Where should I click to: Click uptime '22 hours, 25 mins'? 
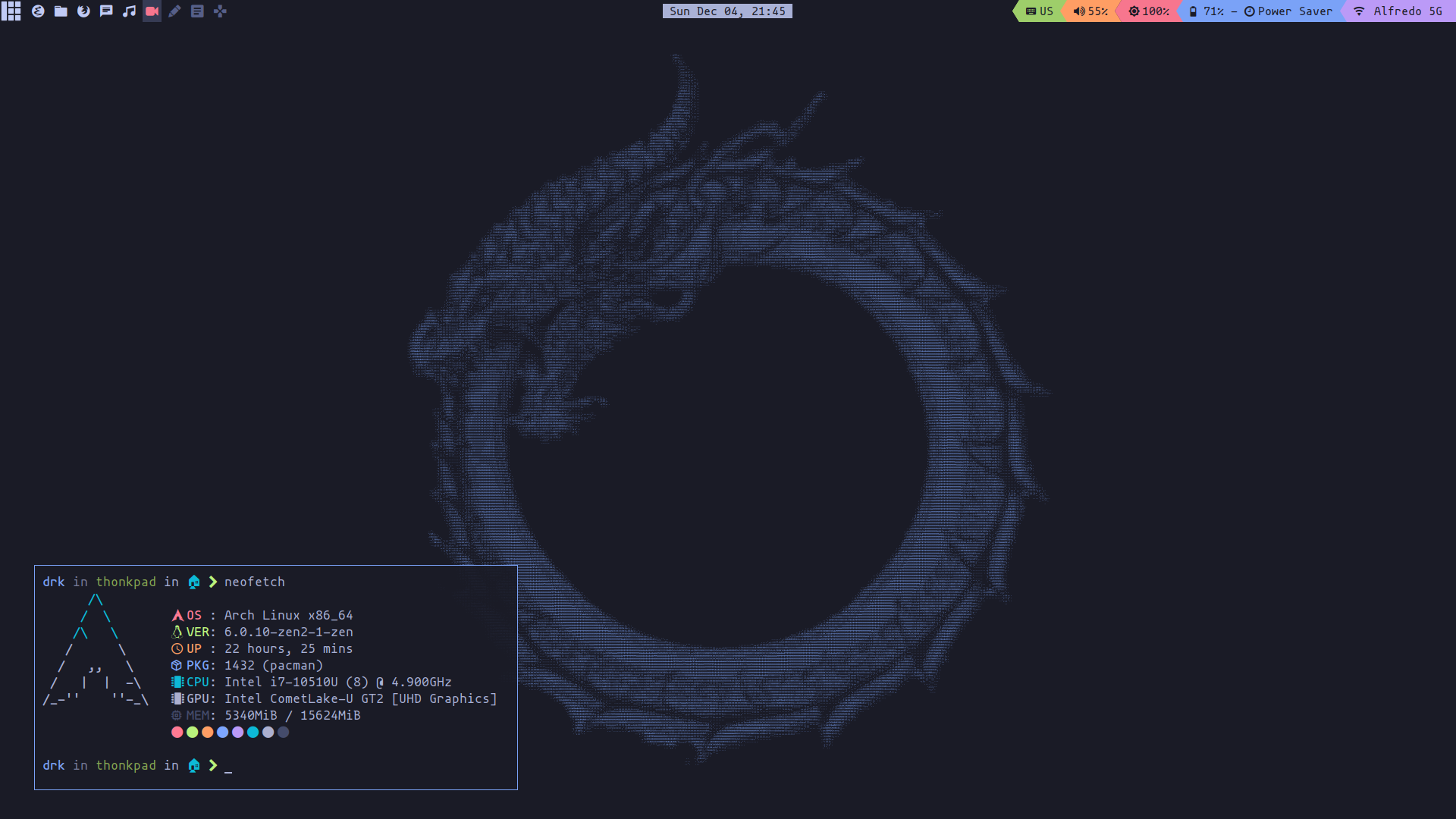[x=288, y=648]
